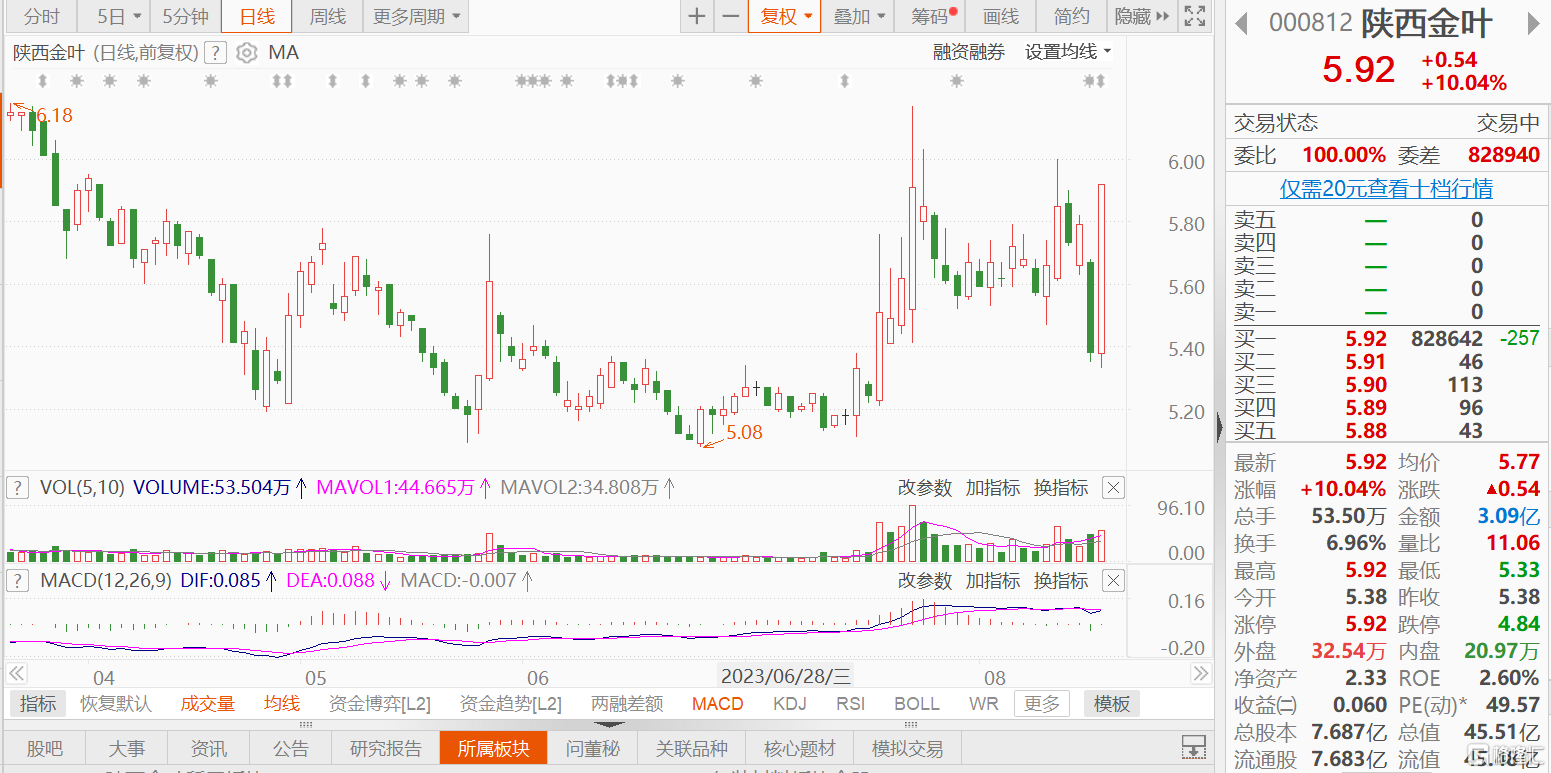Click MACD panel 改参数 link
Image resolution: width=1551 pixels, height=773 pixels.
point(925,581)
